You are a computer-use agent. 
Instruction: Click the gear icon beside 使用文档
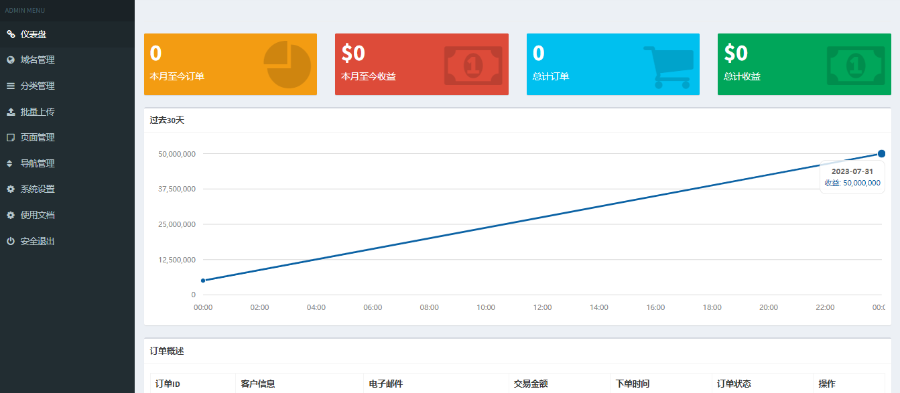[10, 215]
